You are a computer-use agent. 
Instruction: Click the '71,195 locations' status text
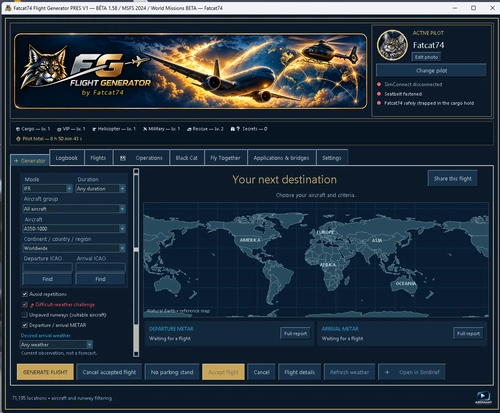pyautogui.click(x=62, y=398)
